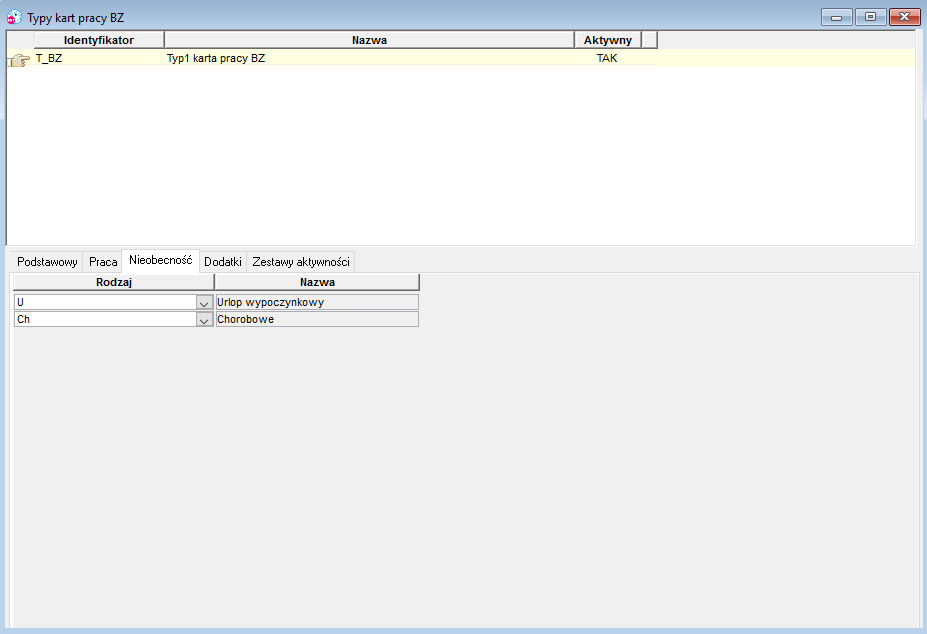The height and width of the screenshot is (634, 927).
Task: Switch to the Praca tab
Action: click(x=103, y=261)
